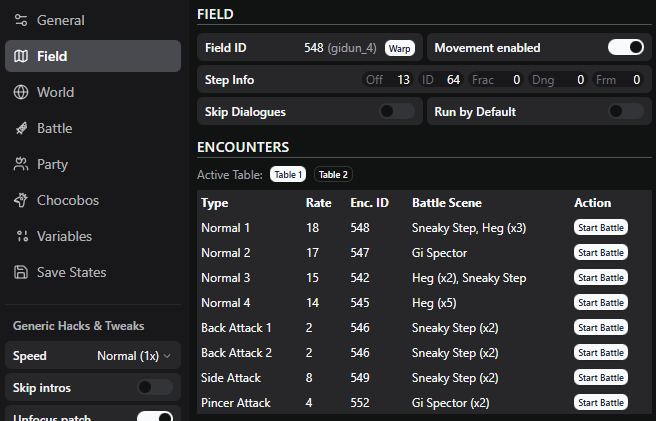
Task: Open the General section
Action: point(93,20)
